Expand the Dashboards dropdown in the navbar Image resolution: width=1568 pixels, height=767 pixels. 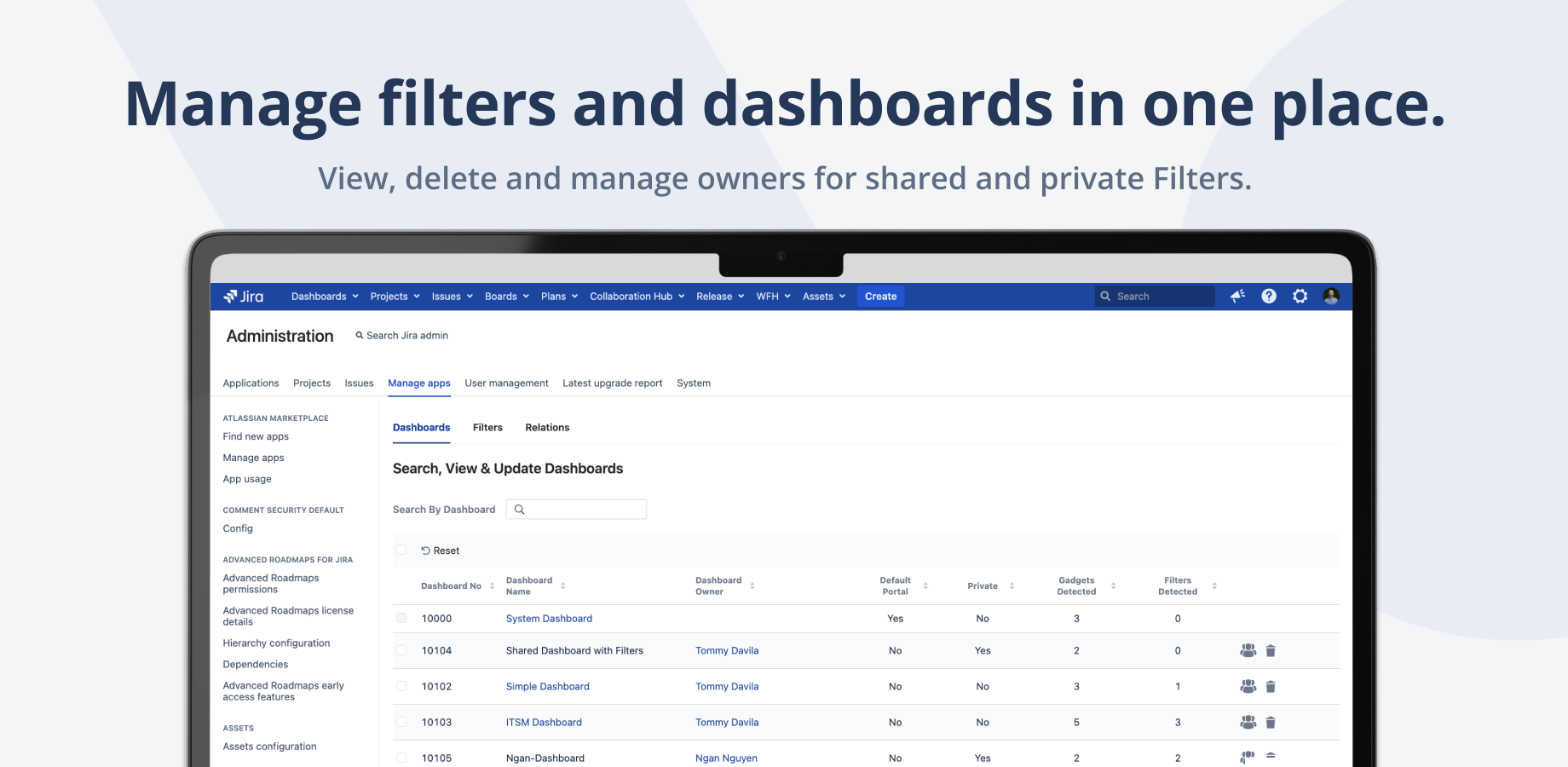(x=325, y=297)
